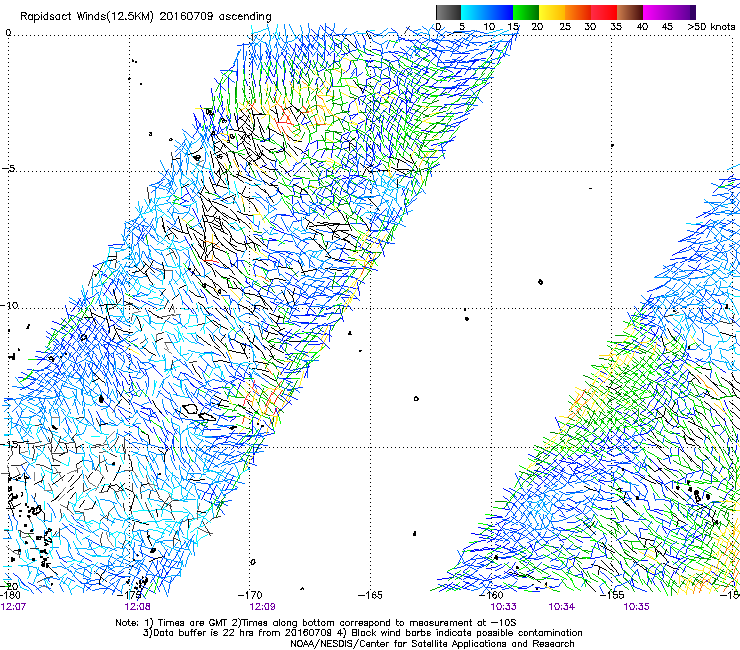The width and height of the screenshot is (740, 650).
Task: Click the "20" legend scale label
Action: coord(537,27)
